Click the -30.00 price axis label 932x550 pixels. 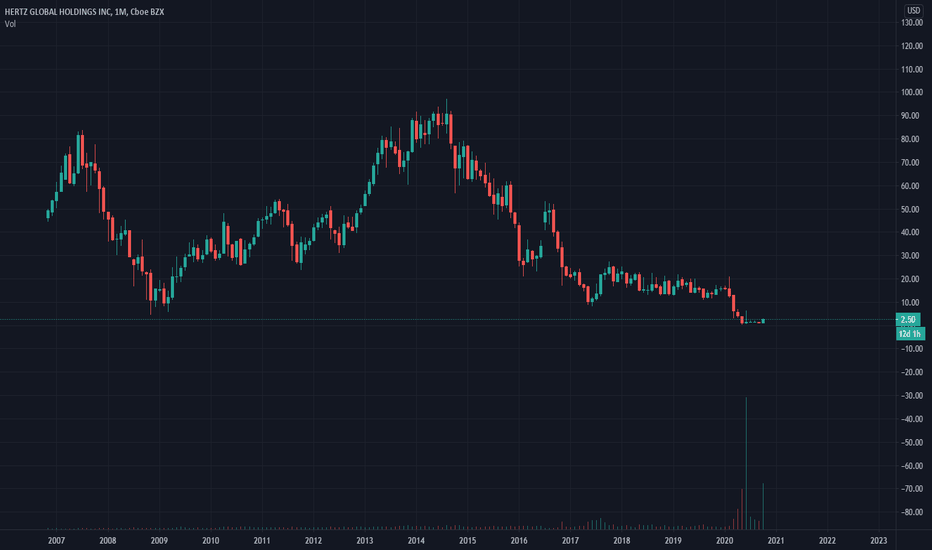(912, 395)
